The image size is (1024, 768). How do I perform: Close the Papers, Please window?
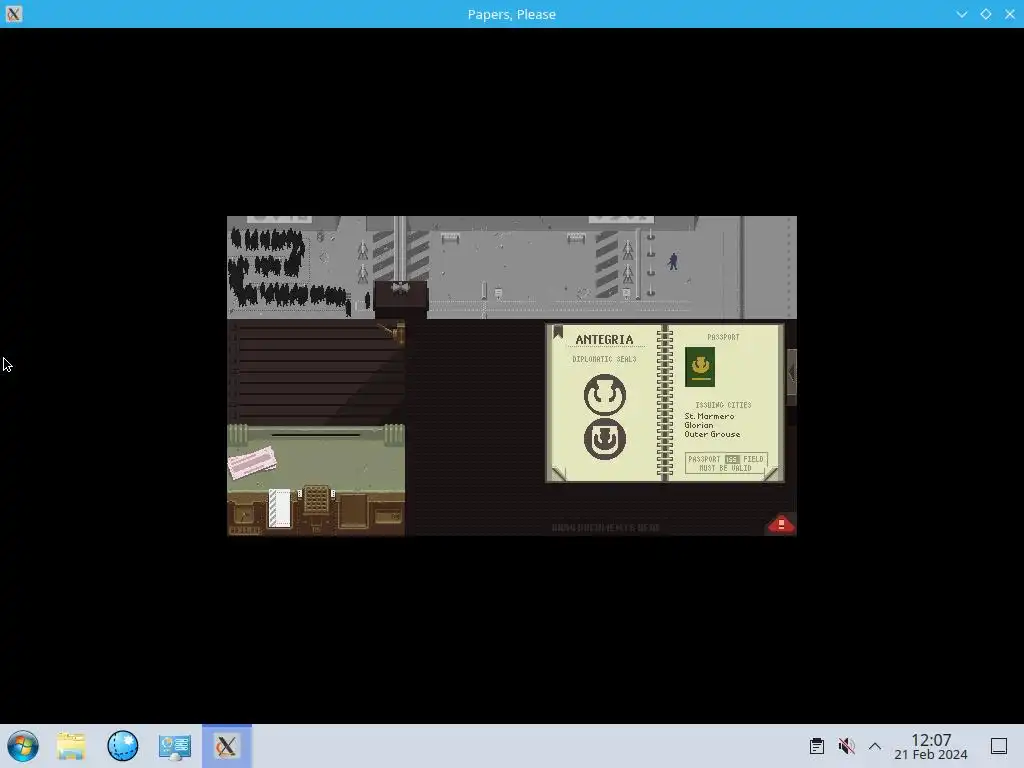(x=1010, y=14)
